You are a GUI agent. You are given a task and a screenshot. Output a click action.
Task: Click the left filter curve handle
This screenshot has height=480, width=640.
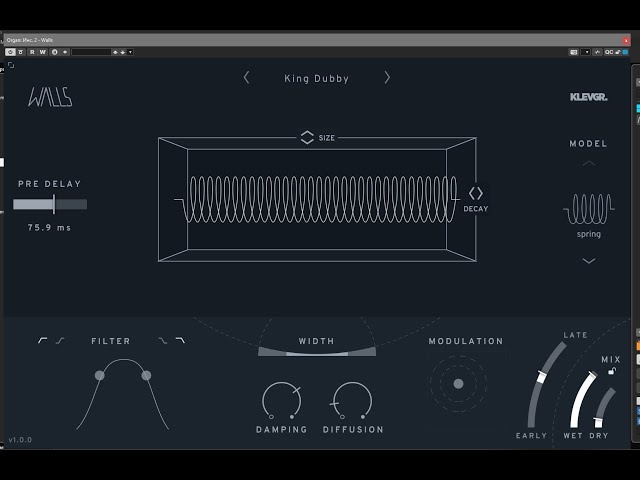99,375
